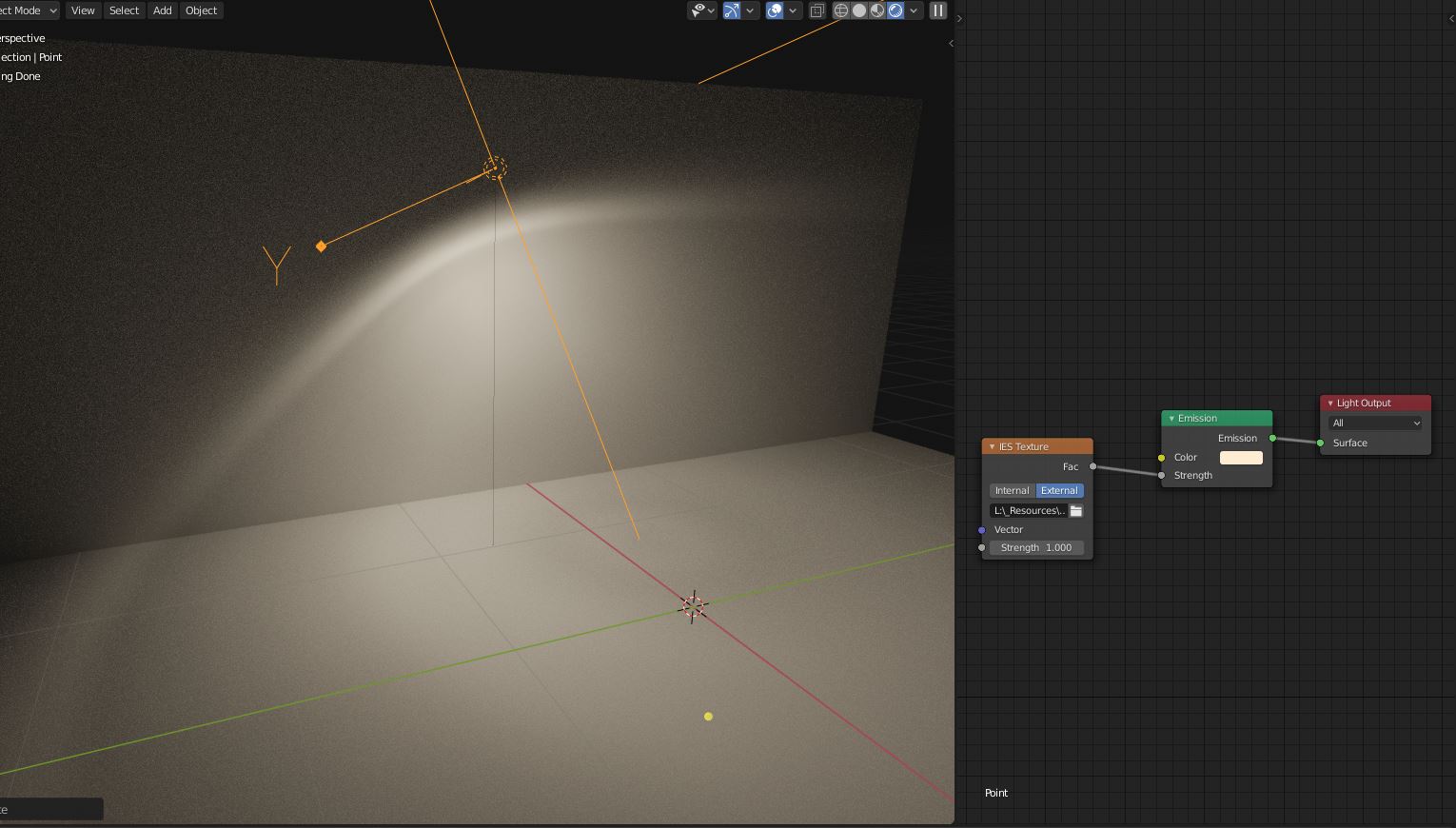Click the Emission Color swatch
The image size is (1456, 828).
pos(1241,458)
